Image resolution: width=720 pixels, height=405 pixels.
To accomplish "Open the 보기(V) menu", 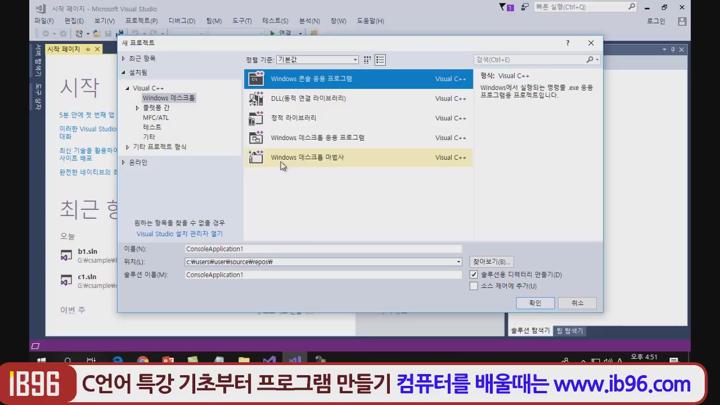I will [x=104, y=21].
